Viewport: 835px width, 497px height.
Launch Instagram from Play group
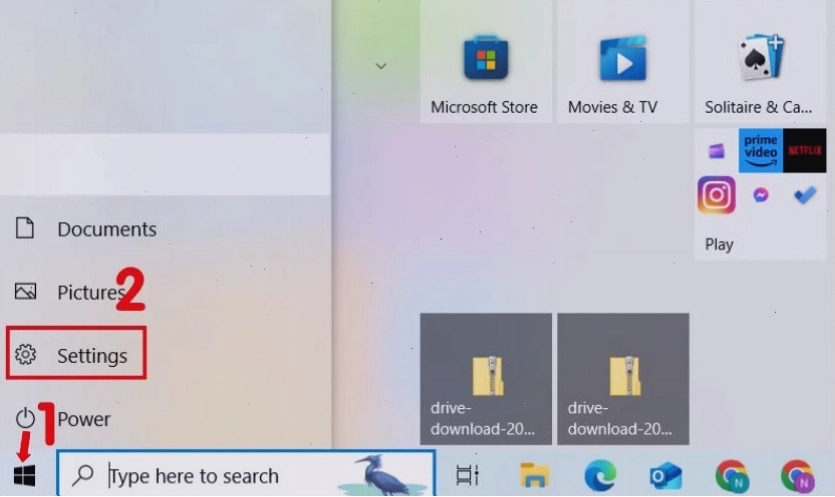tap(716, 195)
